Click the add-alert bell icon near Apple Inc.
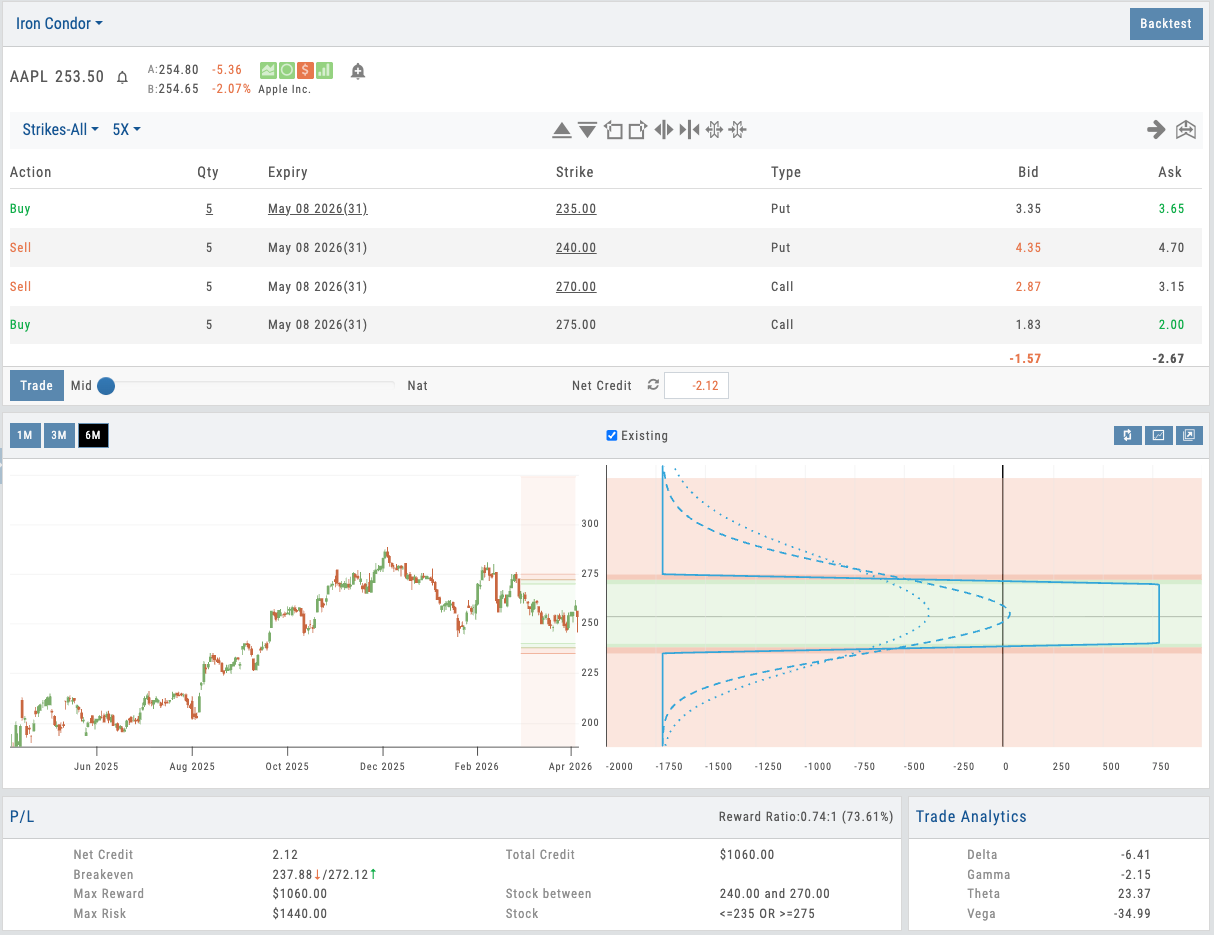The height and width of the screenshot is (935, 1214). 357,71
